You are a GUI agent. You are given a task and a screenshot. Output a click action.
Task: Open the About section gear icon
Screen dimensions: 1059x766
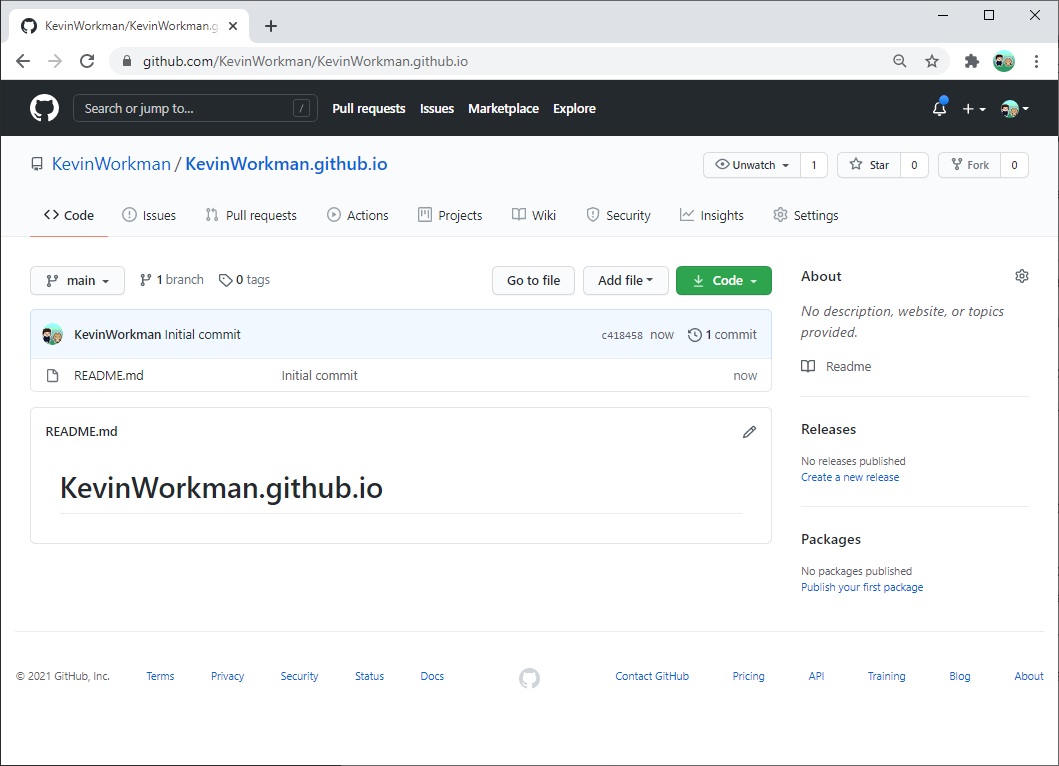tap(1021, 275)
